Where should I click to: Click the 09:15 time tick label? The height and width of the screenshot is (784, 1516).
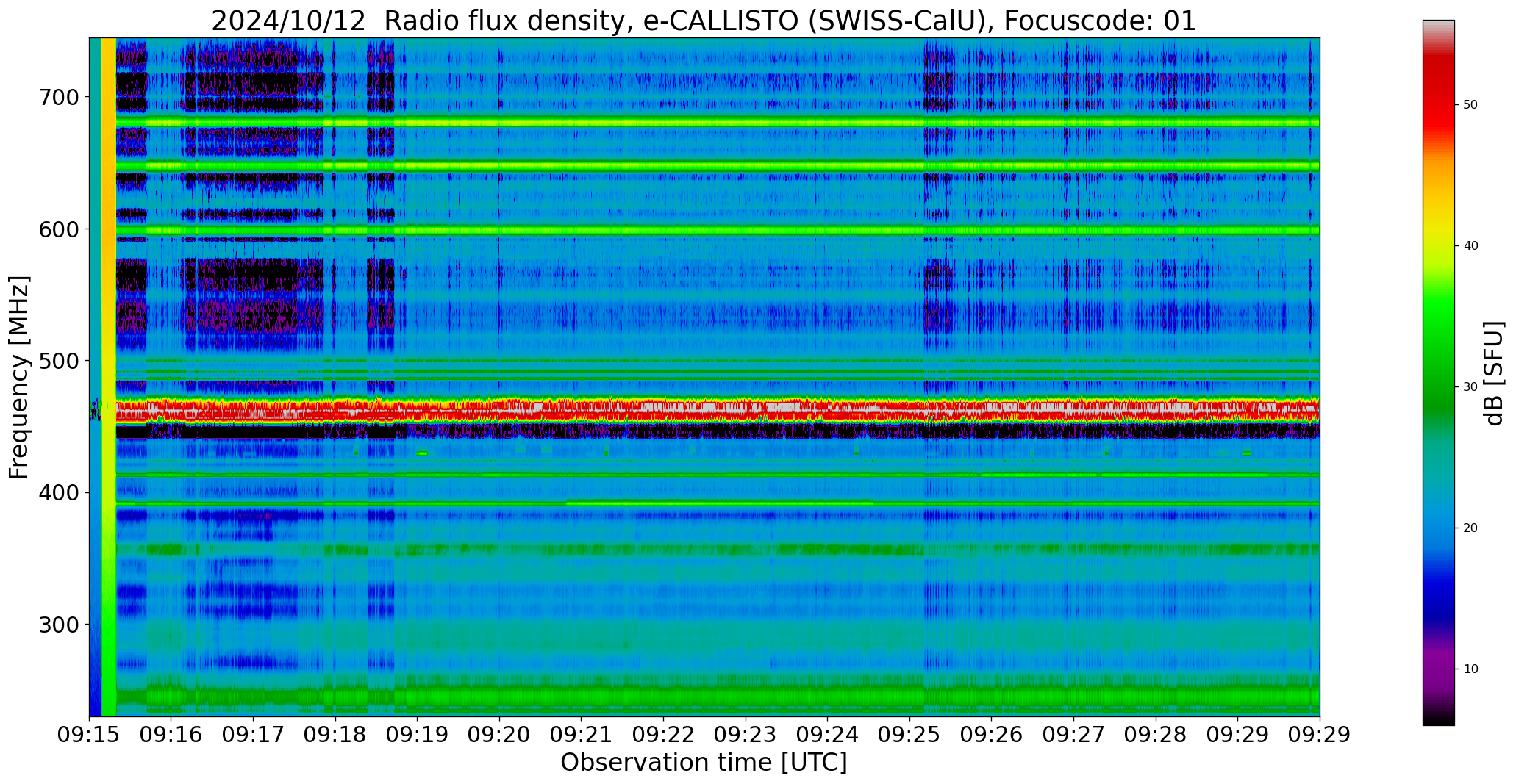pos(90,736)
